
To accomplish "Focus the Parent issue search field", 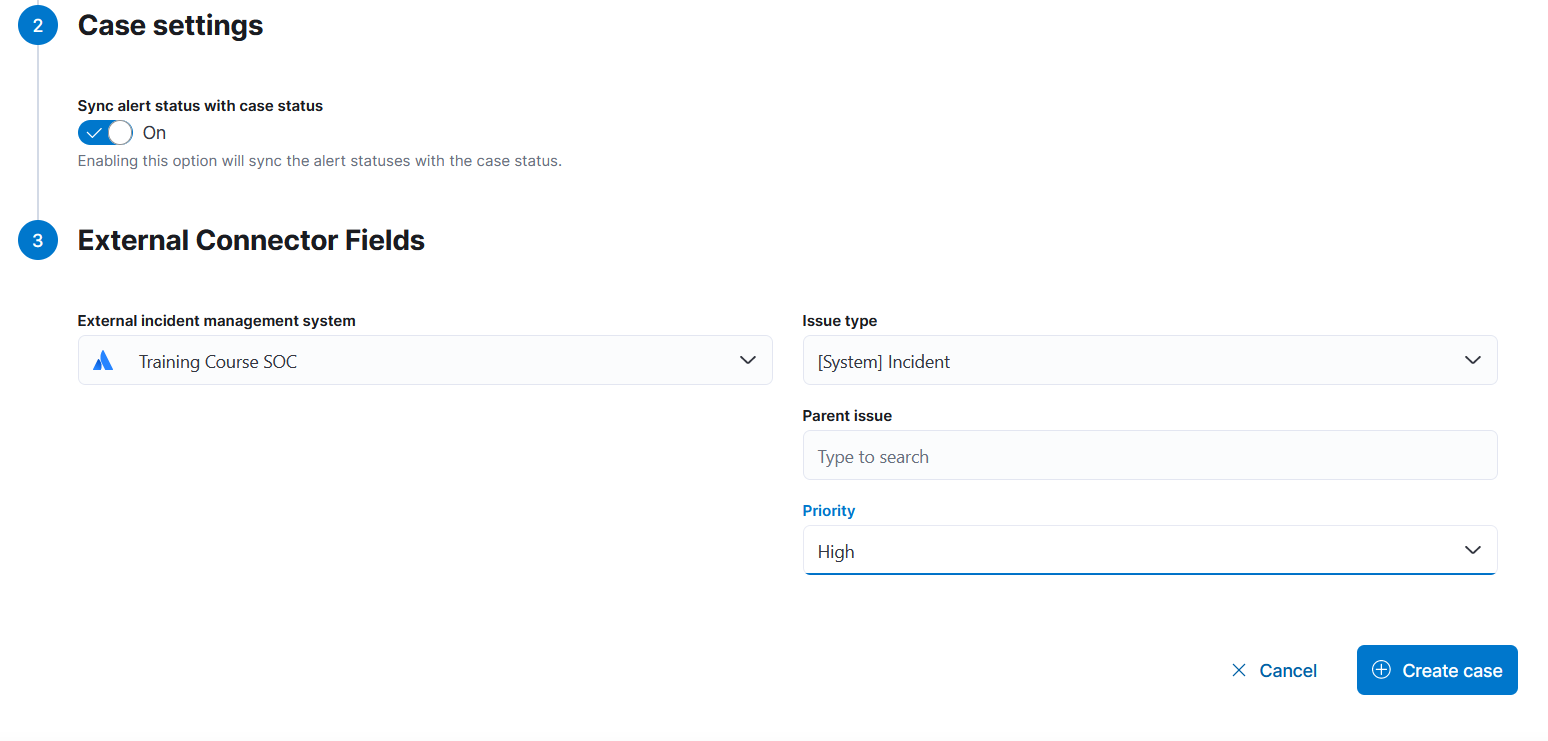I will [1149, 456].
